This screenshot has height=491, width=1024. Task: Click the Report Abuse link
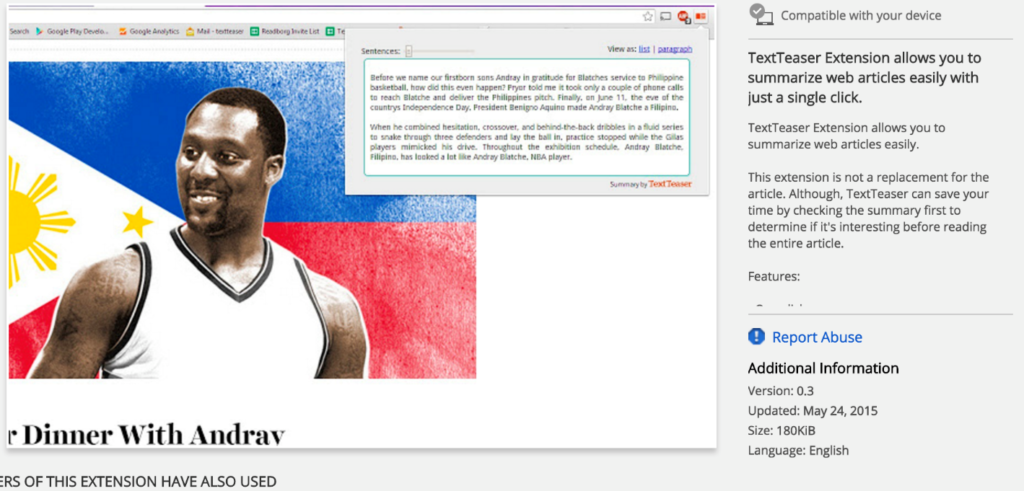(816, 337)
